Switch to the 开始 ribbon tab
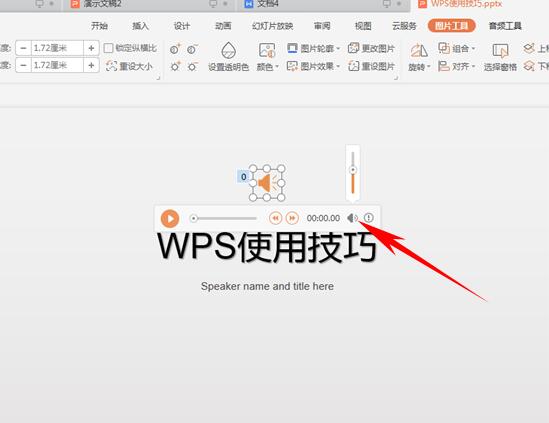 coord(99,26)
